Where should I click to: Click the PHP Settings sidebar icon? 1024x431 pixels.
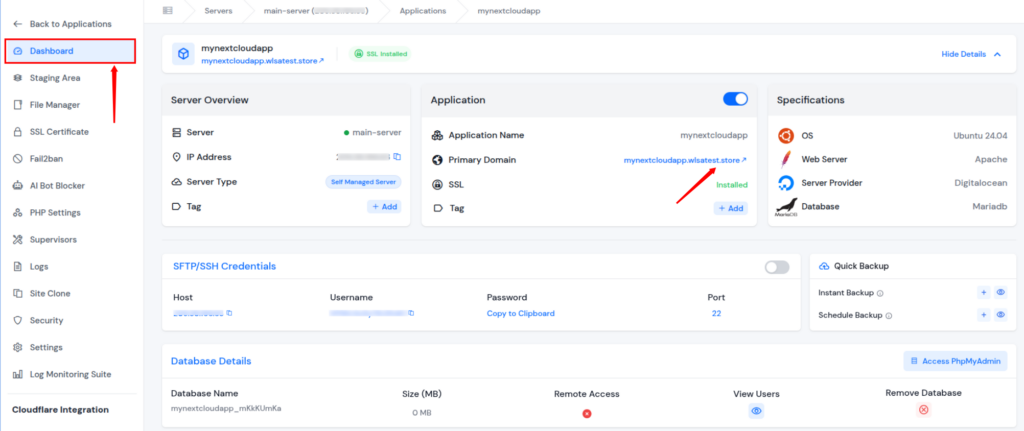tap(18, 213)
